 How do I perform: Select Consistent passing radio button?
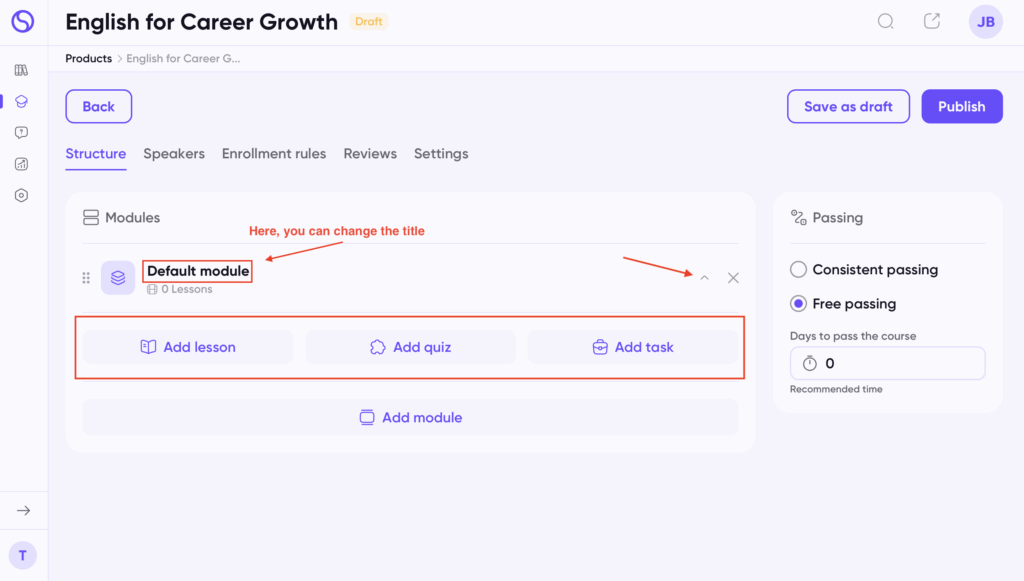click(798, 270)
